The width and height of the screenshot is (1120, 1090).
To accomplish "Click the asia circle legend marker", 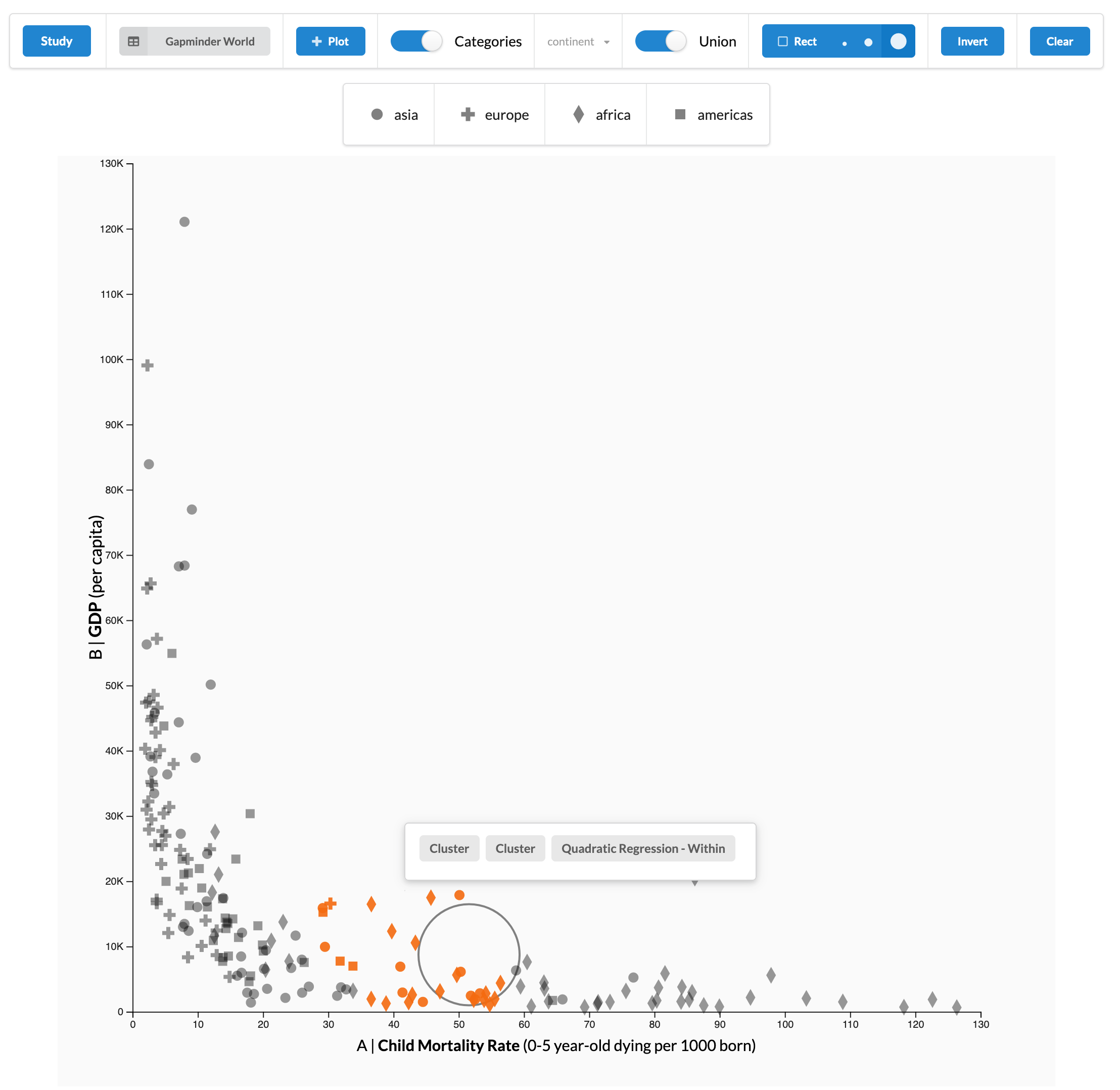I will [x=377, y=114].
